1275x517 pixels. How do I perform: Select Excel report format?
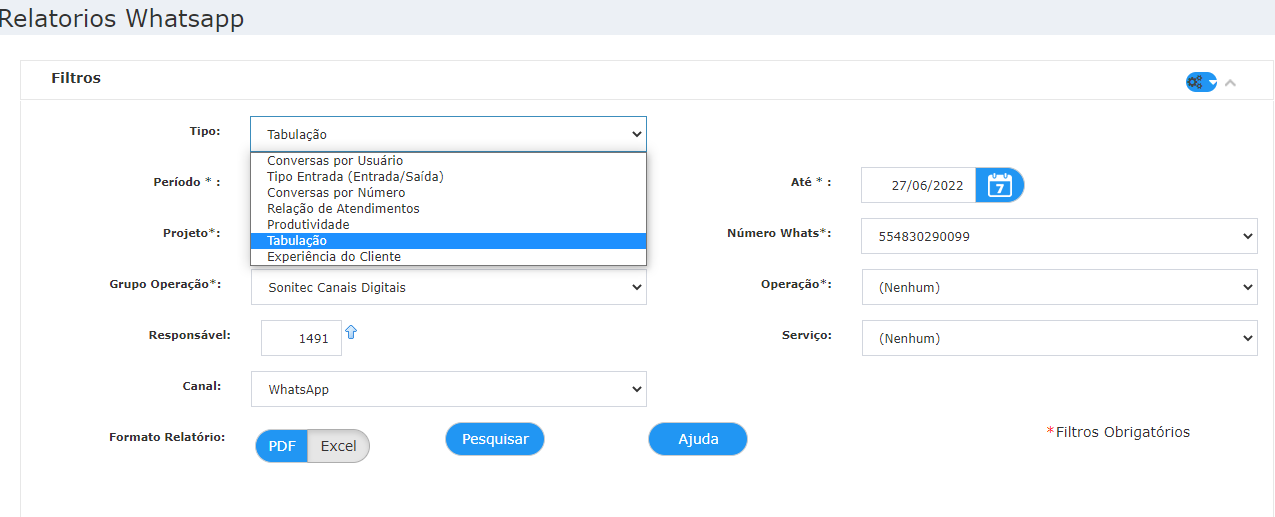338,446
